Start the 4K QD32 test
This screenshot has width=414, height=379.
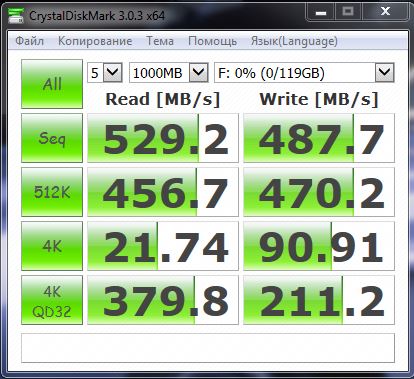coord(52,300)
